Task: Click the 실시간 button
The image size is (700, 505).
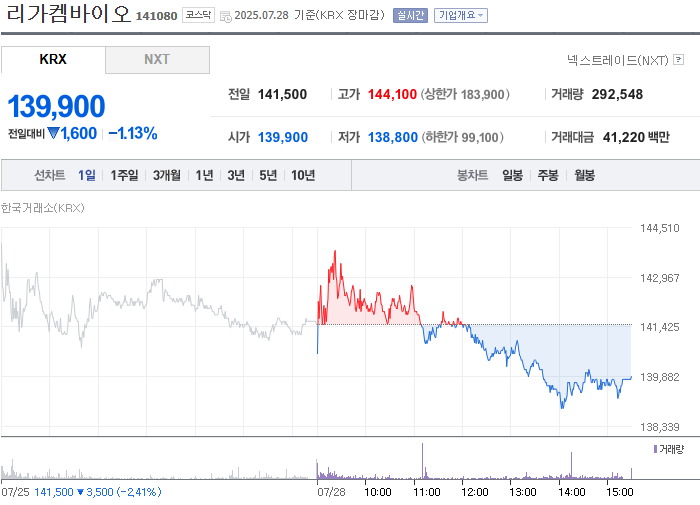Action: (x=410, y=15)
